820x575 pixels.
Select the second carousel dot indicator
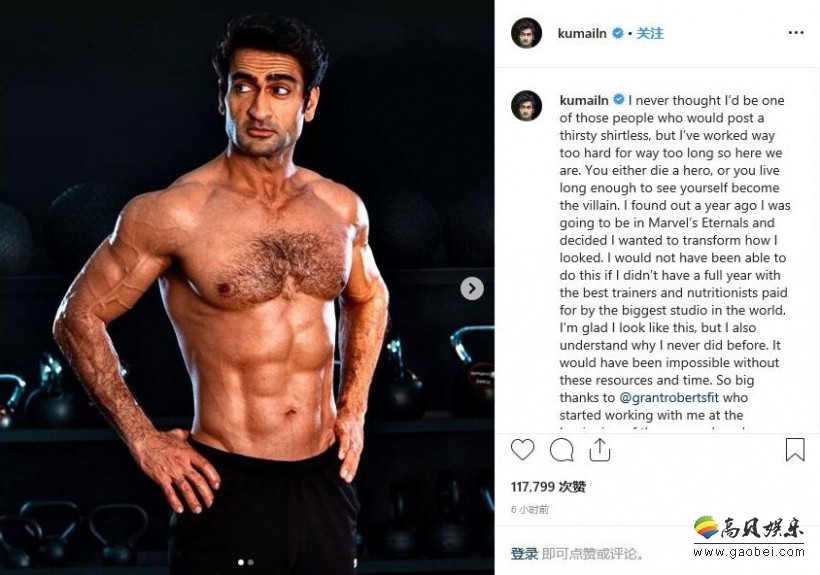click(251, 562)
